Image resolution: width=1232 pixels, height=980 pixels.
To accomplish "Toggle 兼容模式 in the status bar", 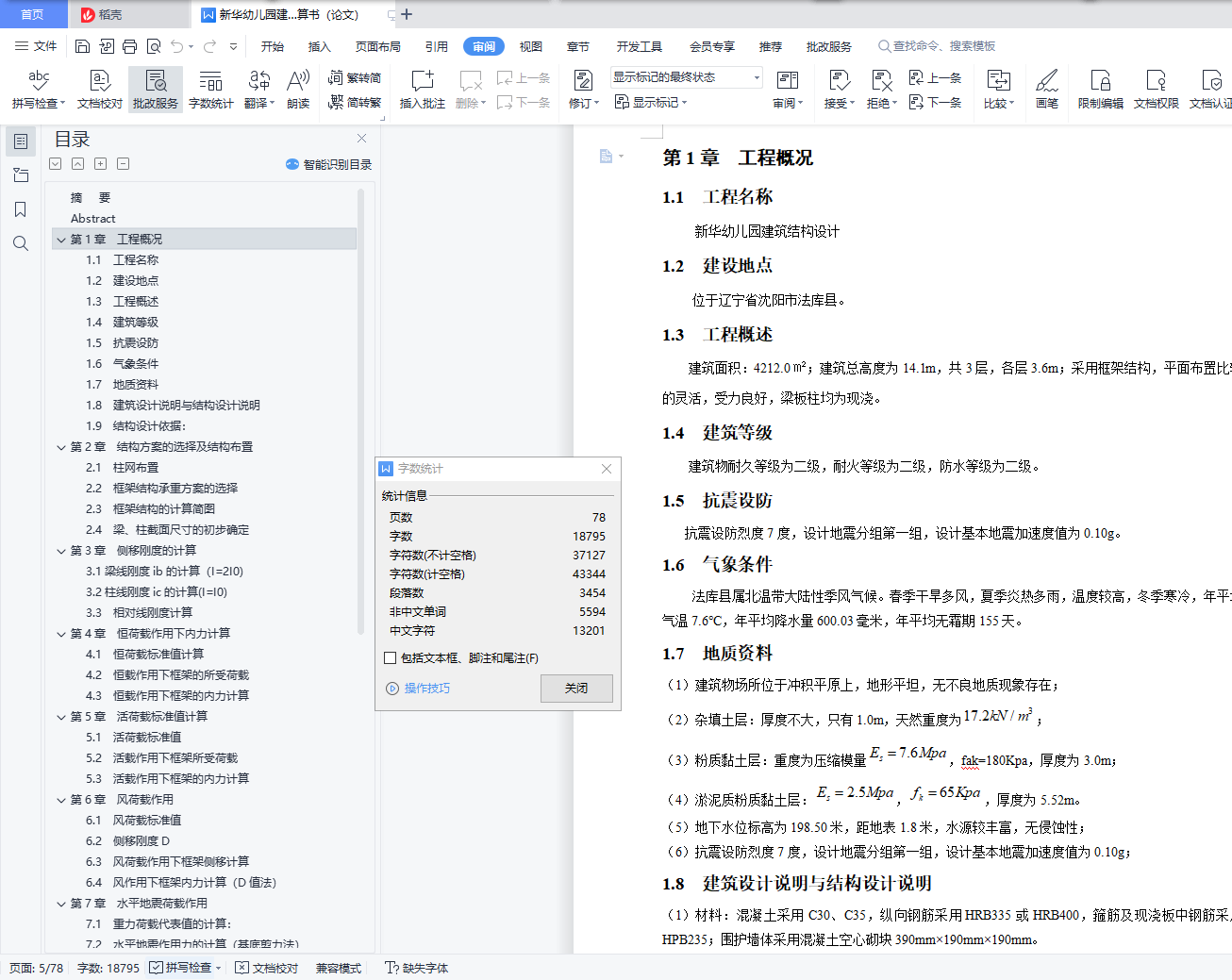I will pyautogui.click(x=339, y=968).
